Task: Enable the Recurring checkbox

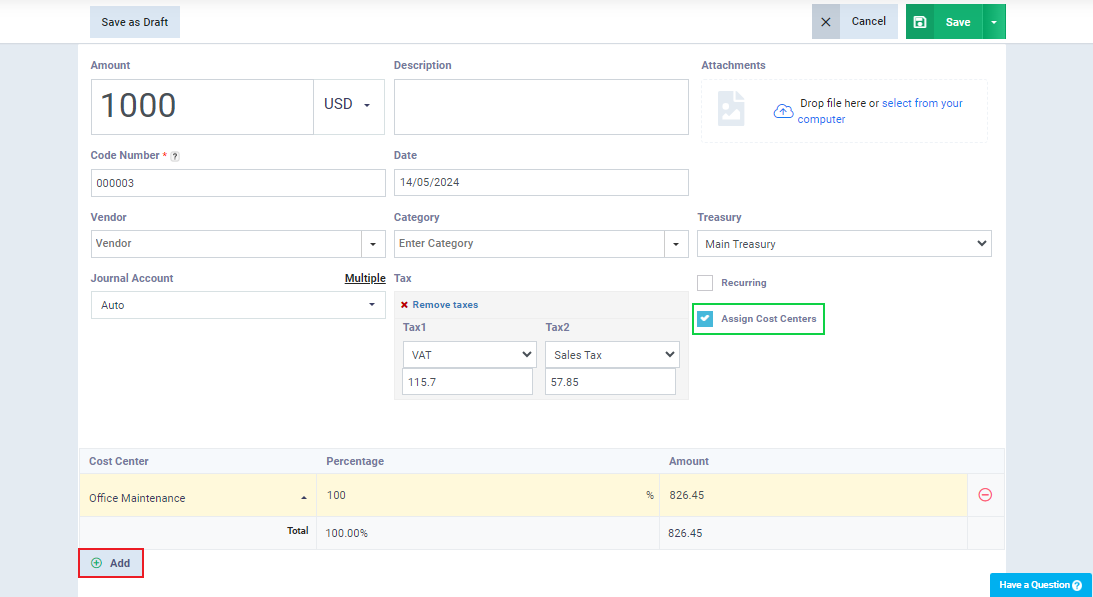Action: (x=705, y=282)
